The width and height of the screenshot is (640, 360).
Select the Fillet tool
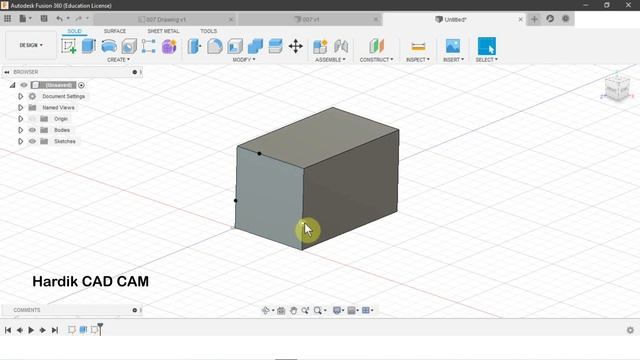point(215,46)
